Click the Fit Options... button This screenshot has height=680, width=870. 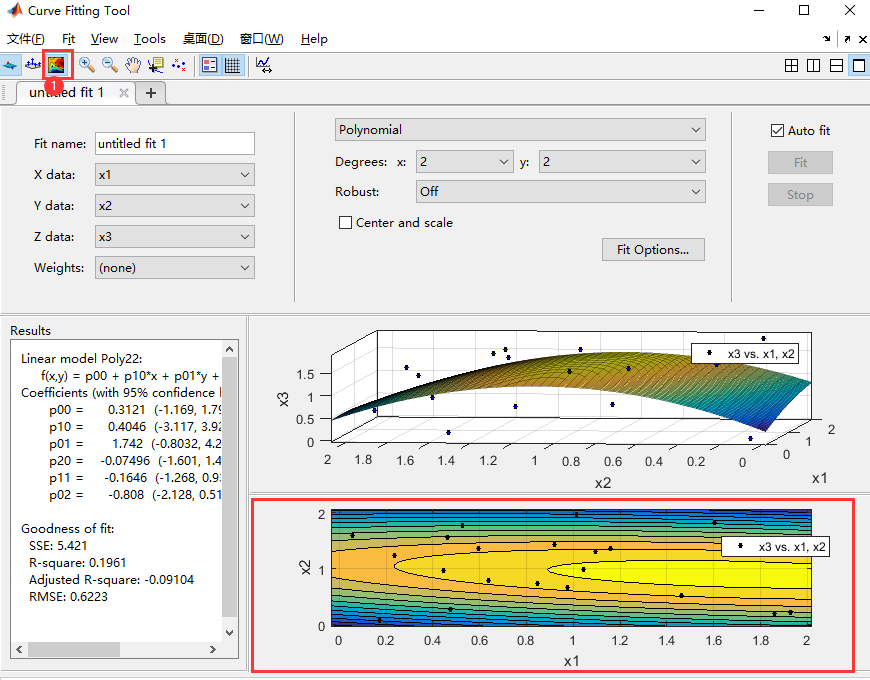pos(653,250)
